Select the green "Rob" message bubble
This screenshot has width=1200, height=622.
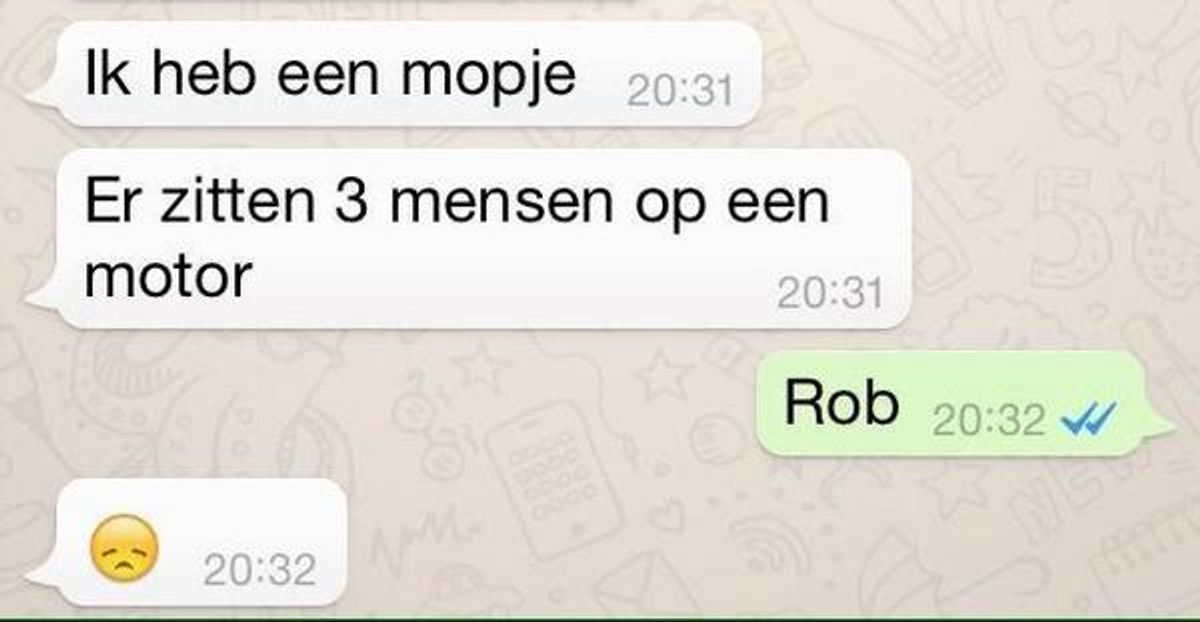pyautogui.click(x=962, y=404)
